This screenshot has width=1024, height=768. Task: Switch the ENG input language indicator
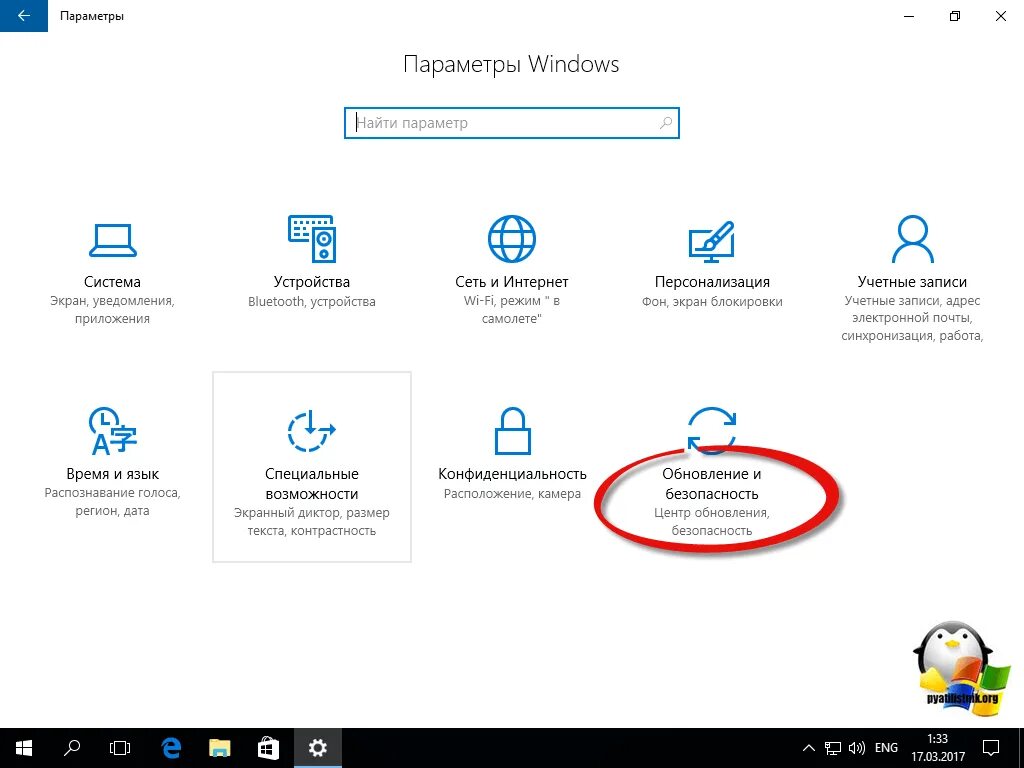pyautogui.click(x=886, y=748)
